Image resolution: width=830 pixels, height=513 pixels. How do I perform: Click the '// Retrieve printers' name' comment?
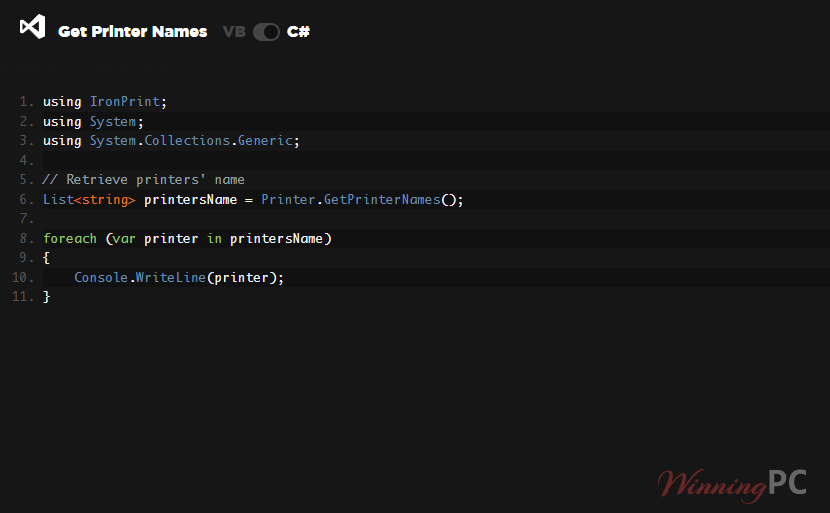click(143, 180)
